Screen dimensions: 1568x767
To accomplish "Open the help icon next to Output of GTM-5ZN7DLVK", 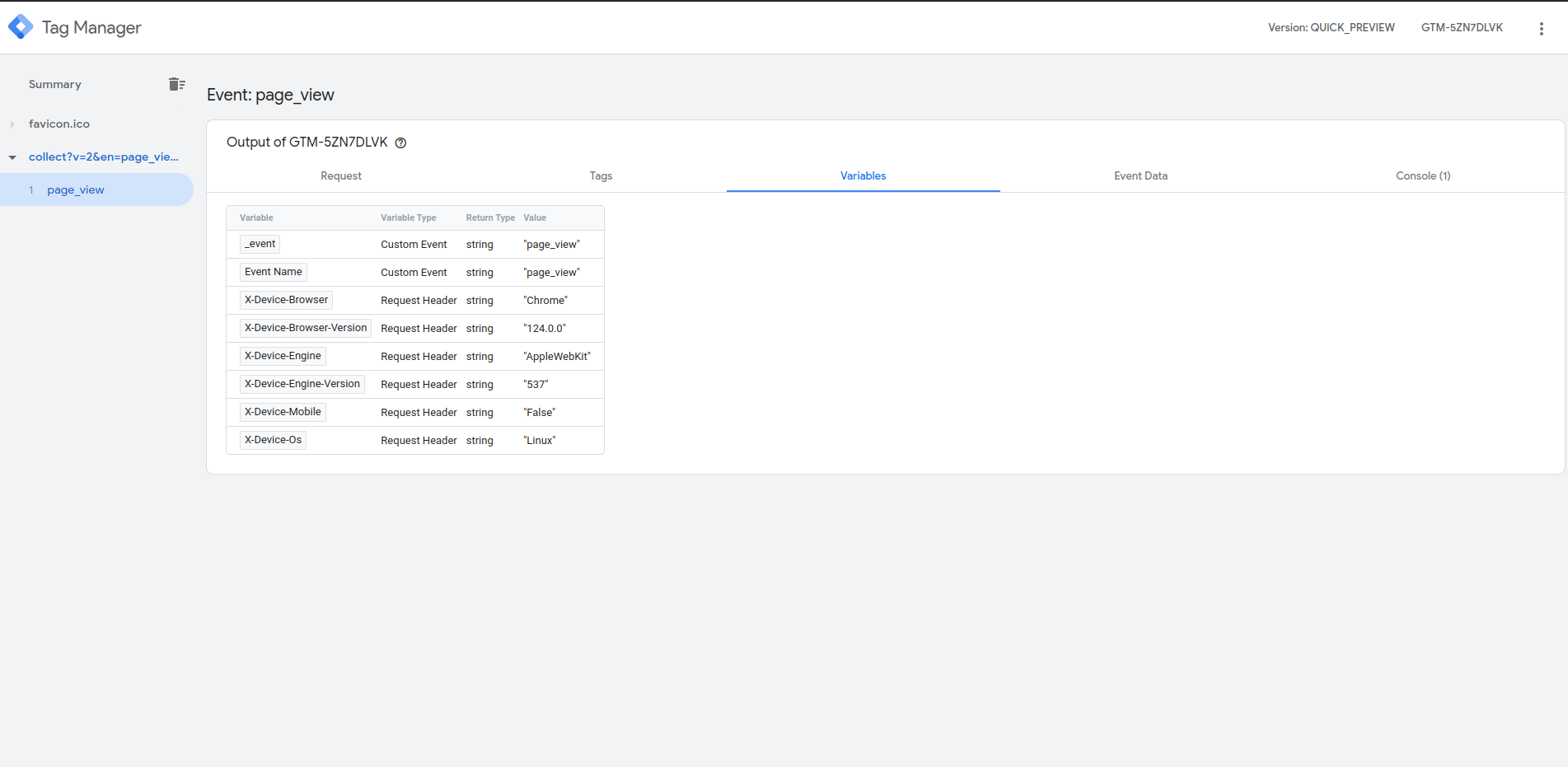I will (400, 143).
